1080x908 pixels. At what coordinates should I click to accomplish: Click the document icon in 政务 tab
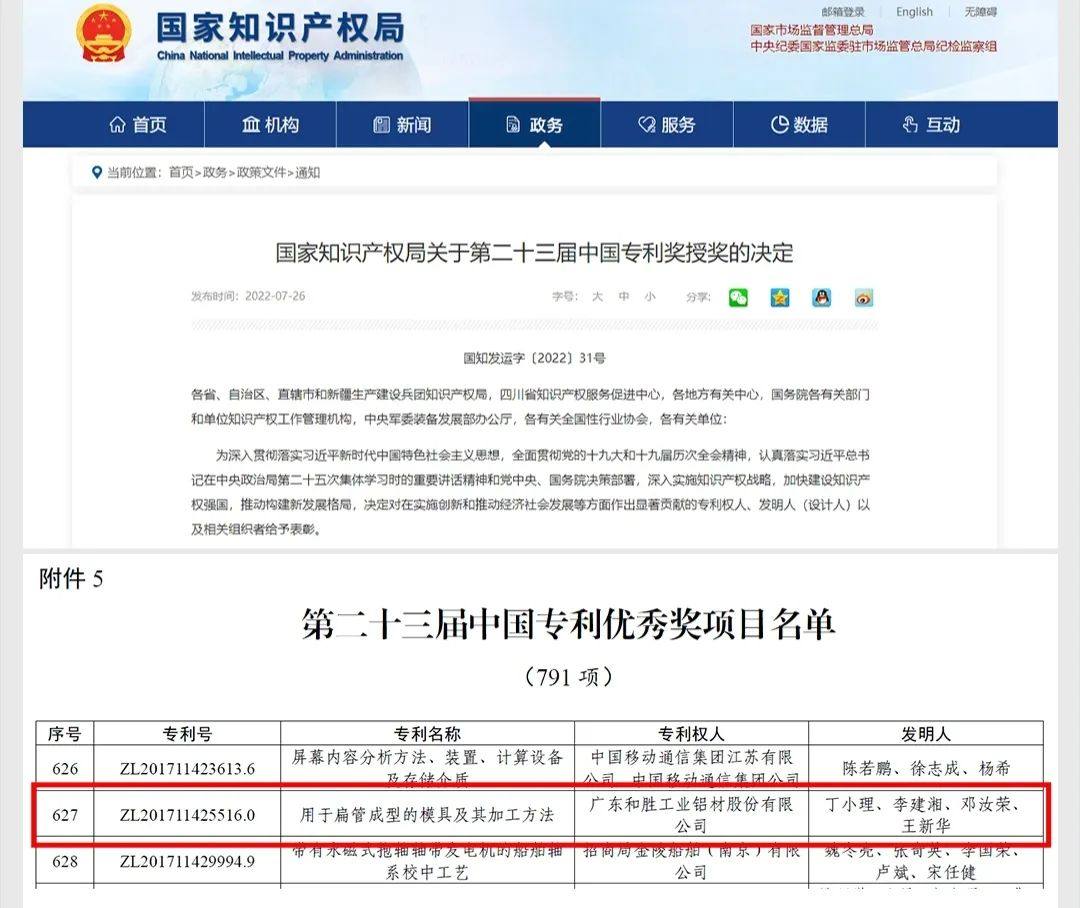coord(513,125)
